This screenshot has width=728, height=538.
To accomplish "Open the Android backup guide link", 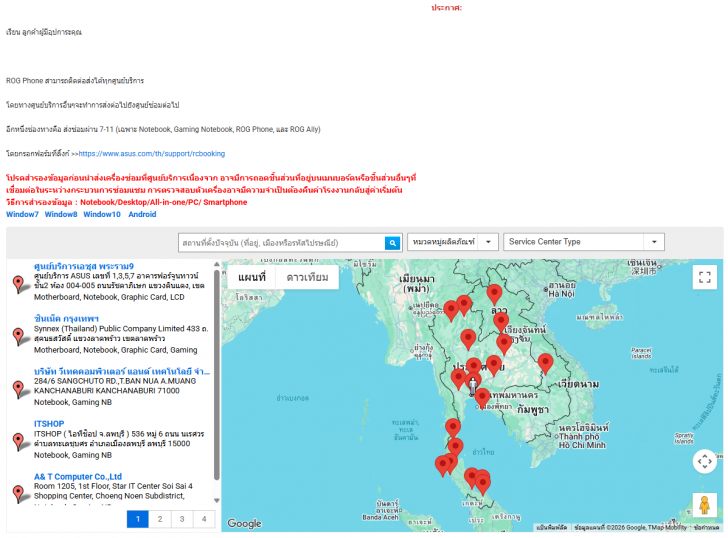I will click(x=142, y=214).
